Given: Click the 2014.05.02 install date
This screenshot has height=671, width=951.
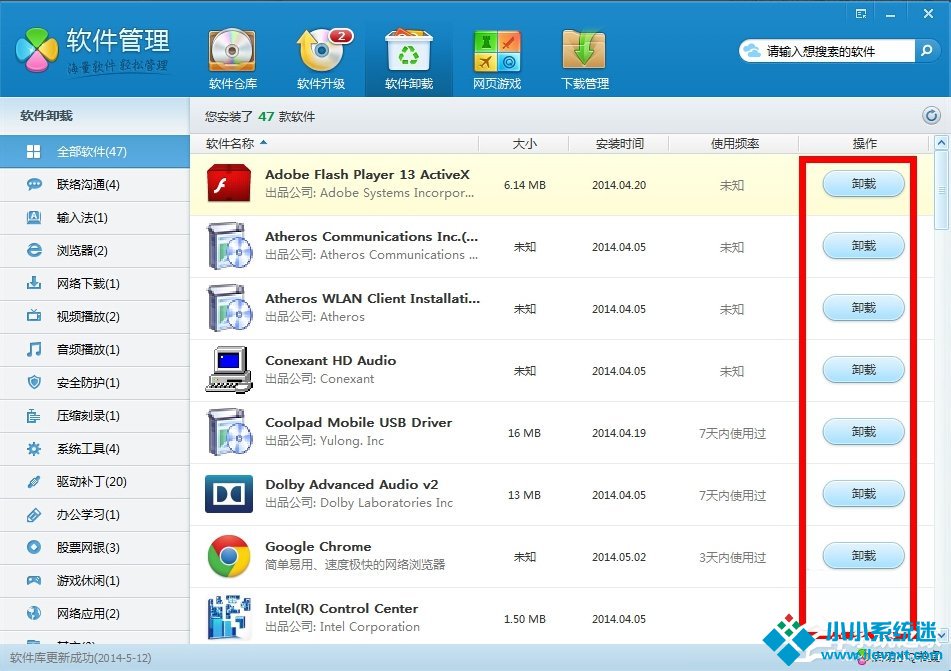Looking at the screenshot, I should [x=619, y=557].
